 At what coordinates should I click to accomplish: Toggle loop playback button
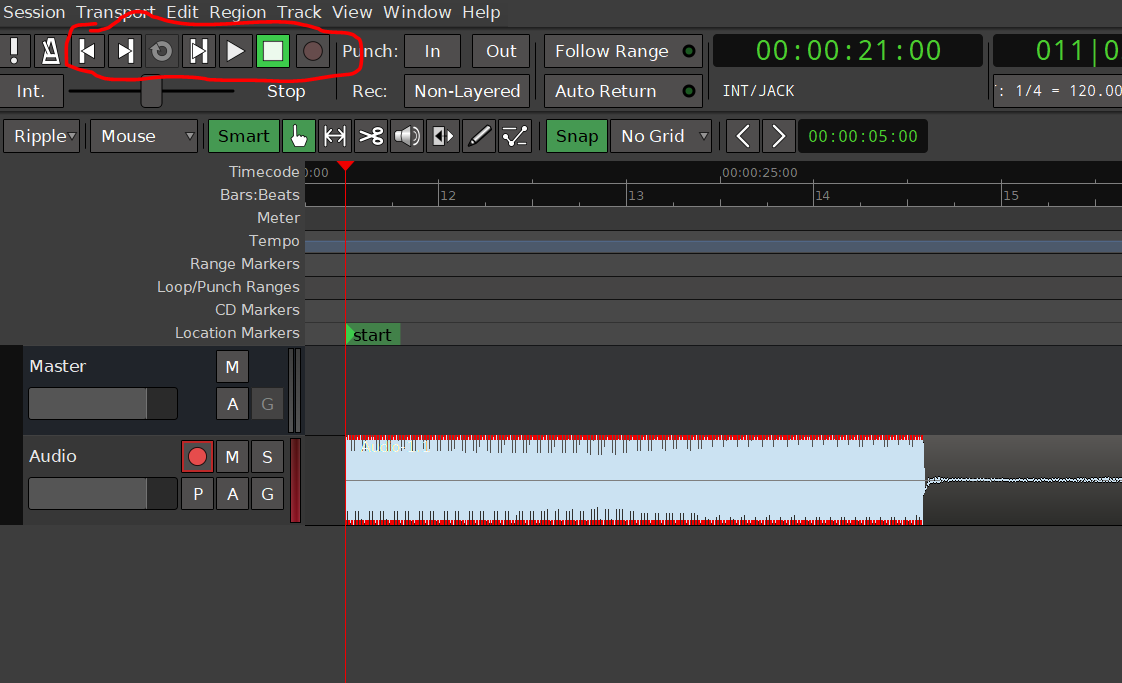tap(160, 51)
